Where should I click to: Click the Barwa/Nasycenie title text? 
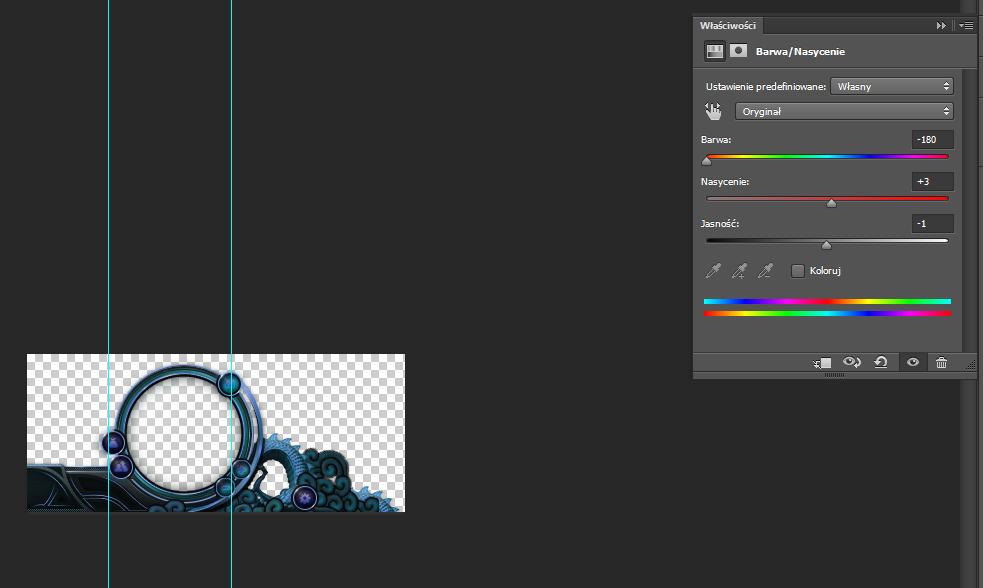[800, 51]
